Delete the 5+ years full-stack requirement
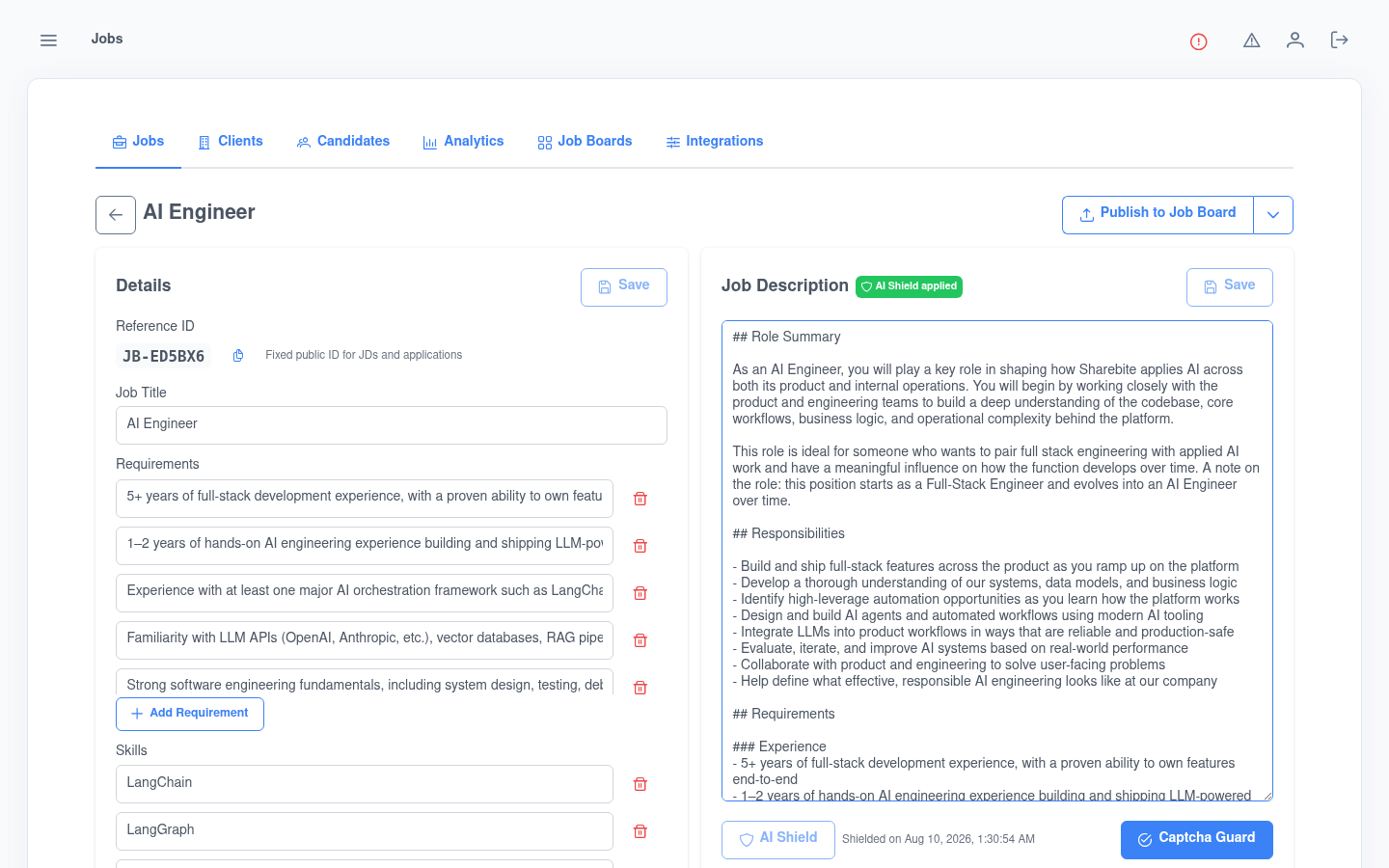1389x868 pixels. click(640, 499)
